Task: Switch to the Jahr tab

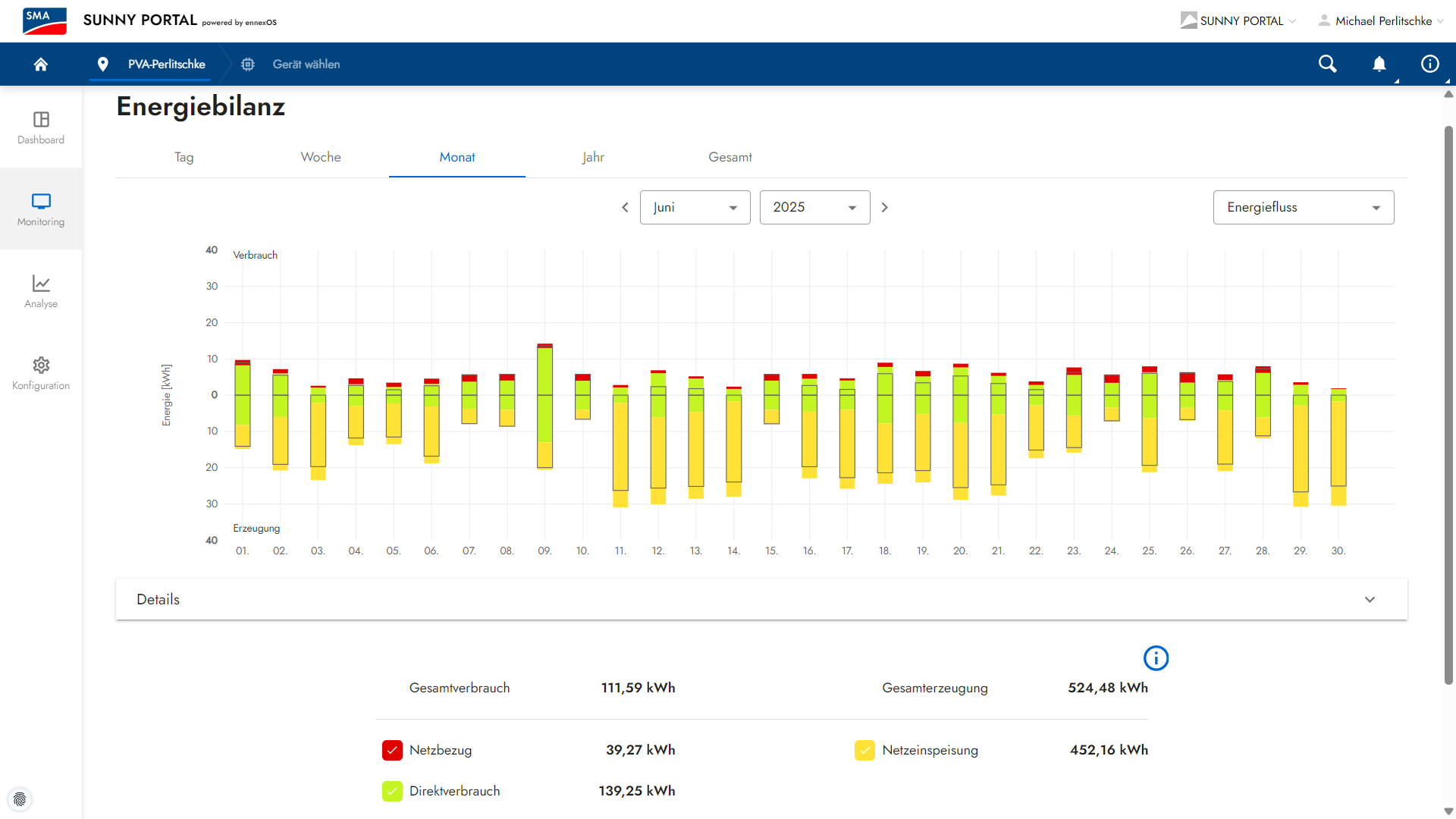Action: tap(593, 157)
